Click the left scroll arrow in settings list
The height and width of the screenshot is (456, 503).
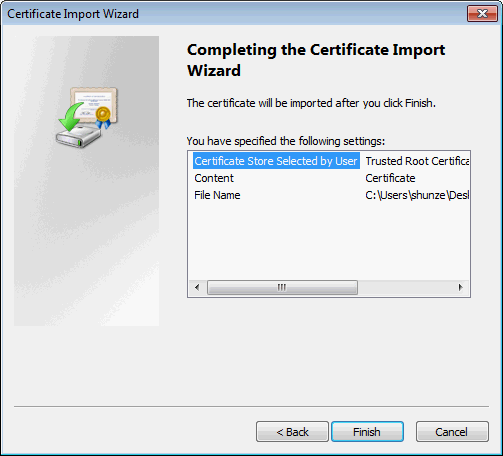[197, 287]
